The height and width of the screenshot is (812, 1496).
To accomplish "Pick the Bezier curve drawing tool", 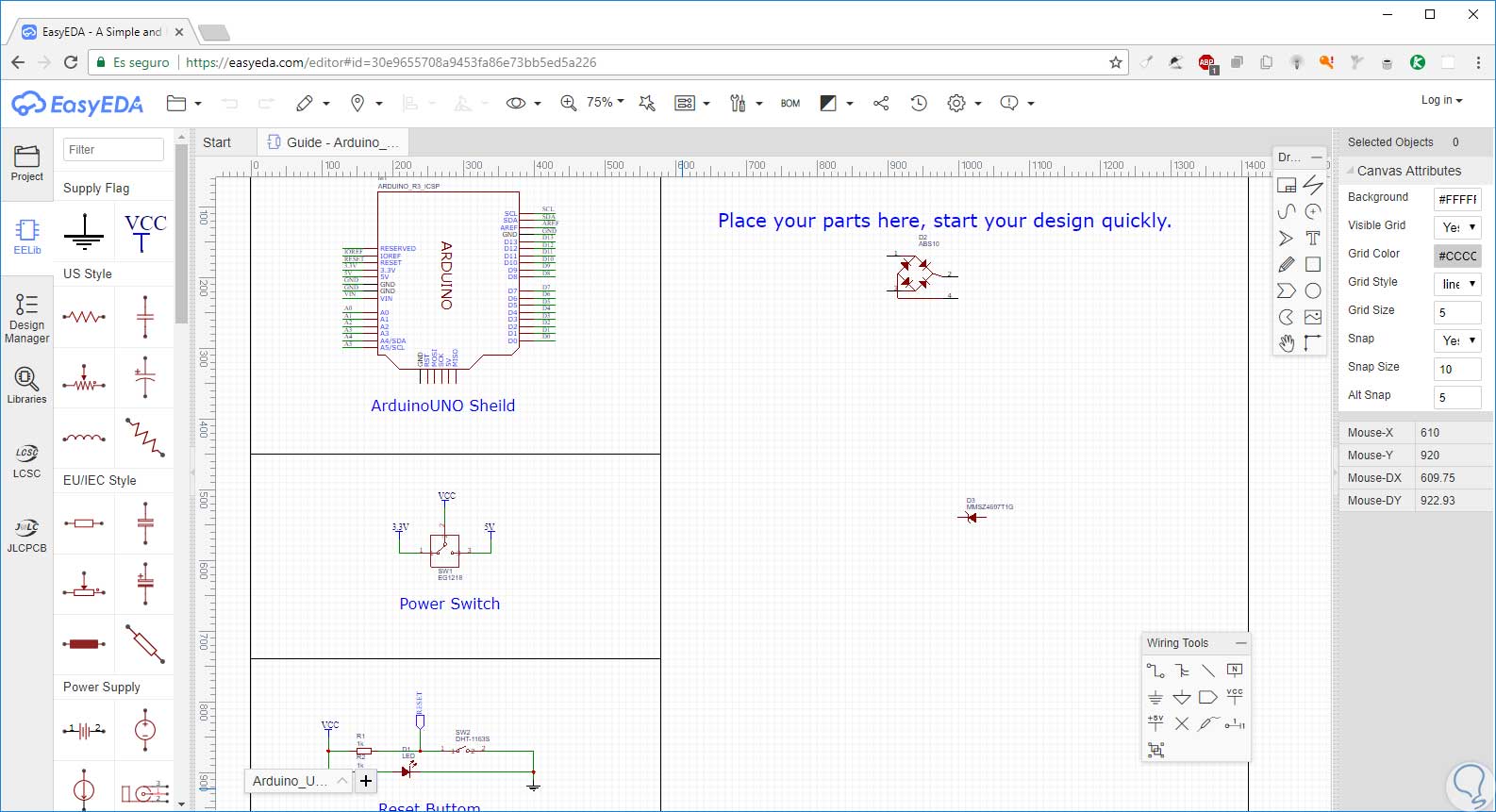I will pyautogui.click(x=1287, y=211).
